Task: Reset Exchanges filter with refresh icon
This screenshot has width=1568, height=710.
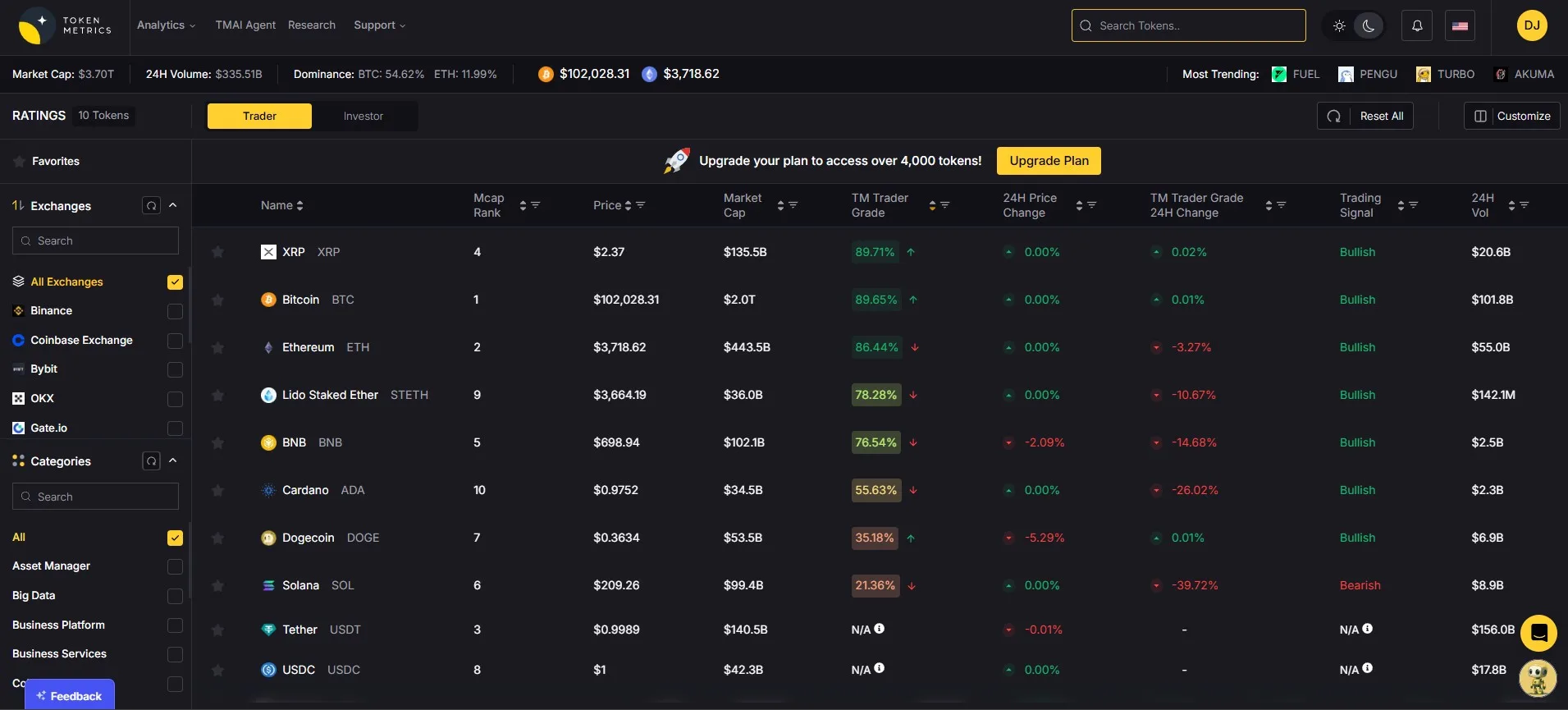Action: click(151, 205)
